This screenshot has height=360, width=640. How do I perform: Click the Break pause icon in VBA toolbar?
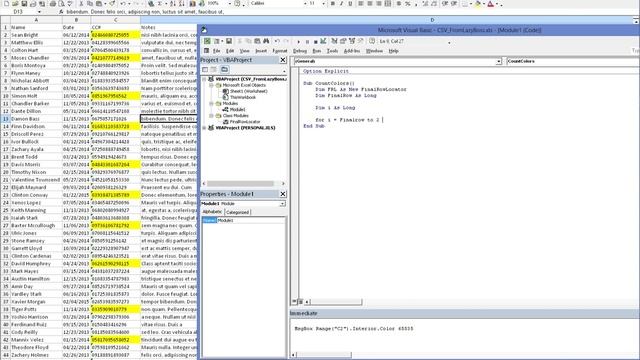(307, 42)
